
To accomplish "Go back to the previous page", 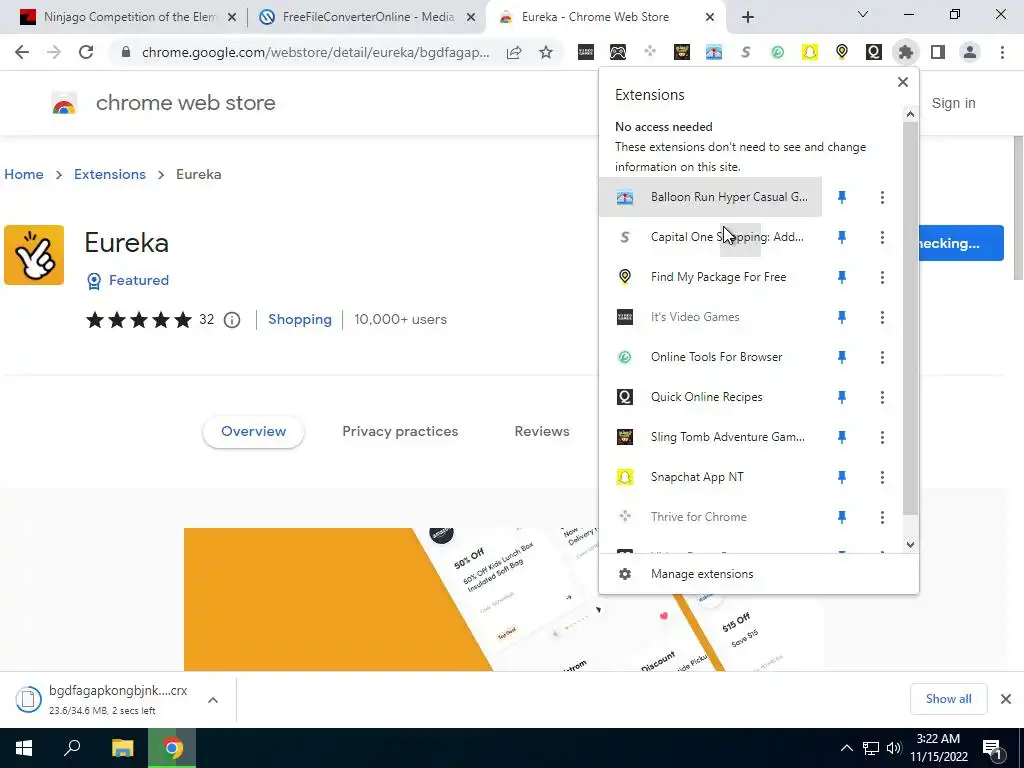I will [22, 52].
